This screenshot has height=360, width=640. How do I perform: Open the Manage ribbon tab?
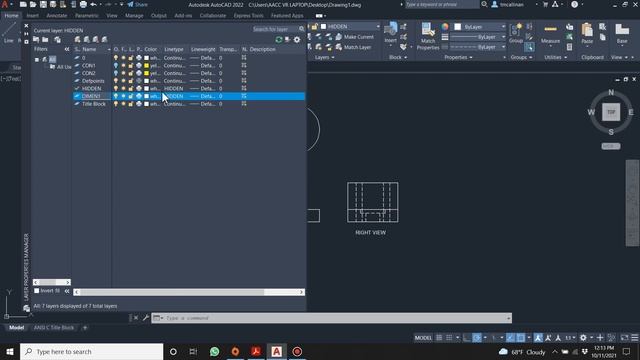click(x=134, y=16)
